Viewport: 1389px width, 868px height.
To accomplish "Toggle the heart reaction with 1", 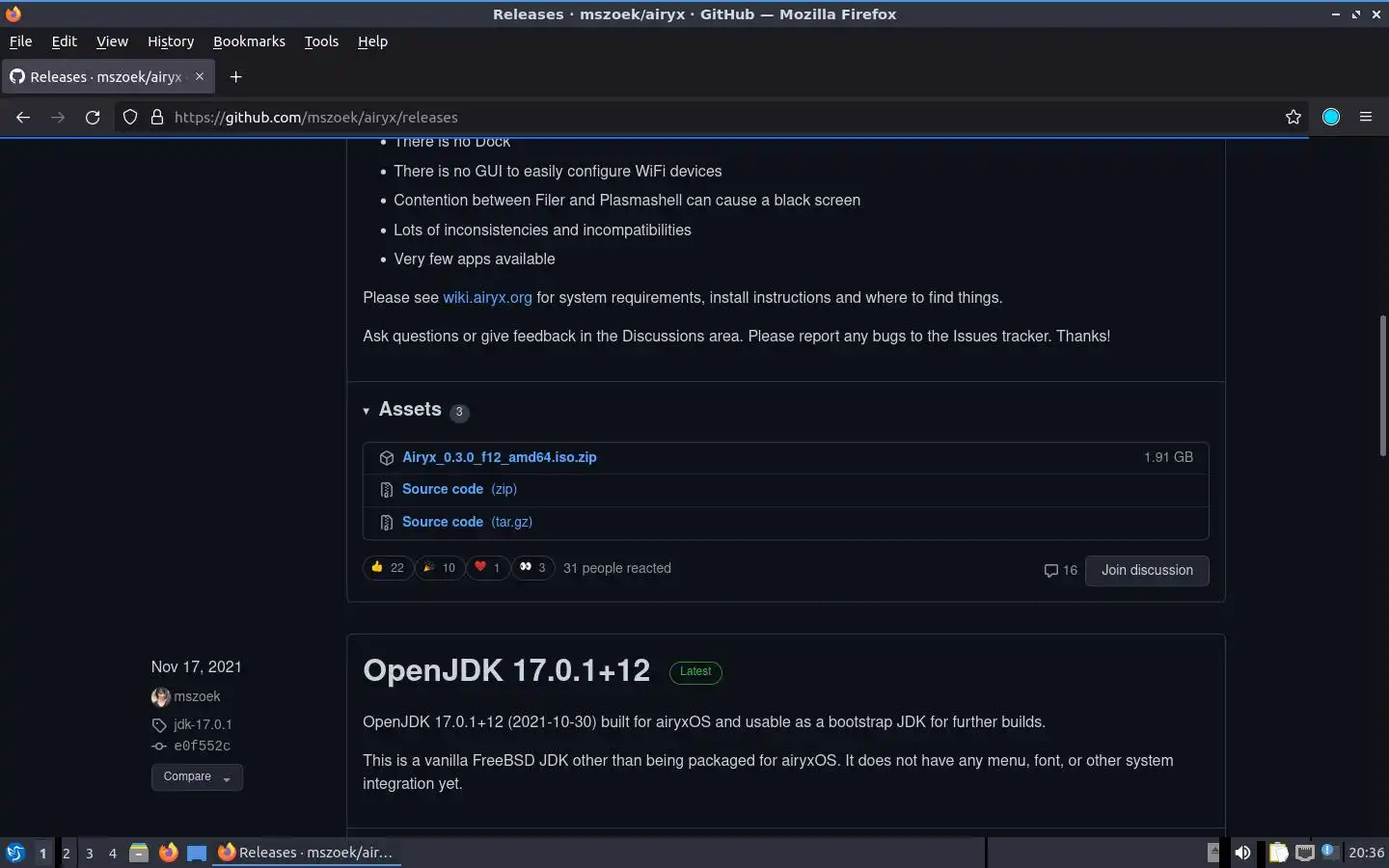I will pos(487,568).
